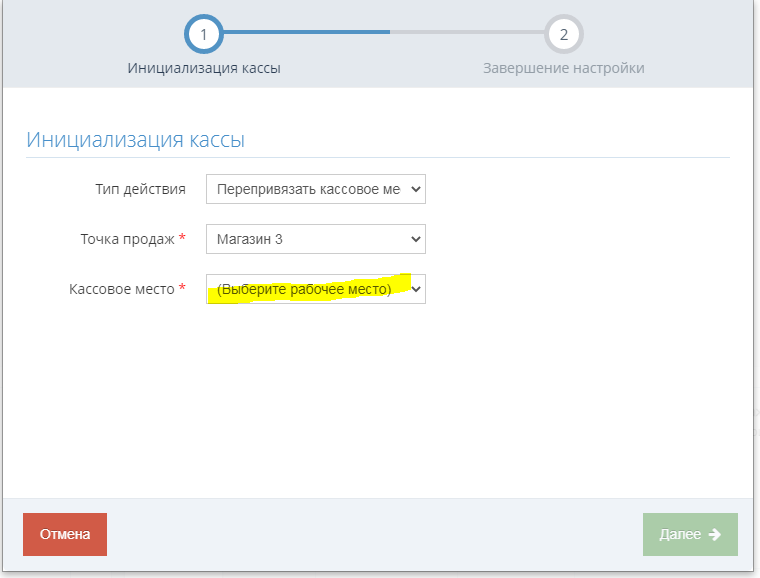The height and width of the screenshot is (578, 760).
Task: Open the Тип действия dropdown showing Перепривязать
Action: point(316,189)
